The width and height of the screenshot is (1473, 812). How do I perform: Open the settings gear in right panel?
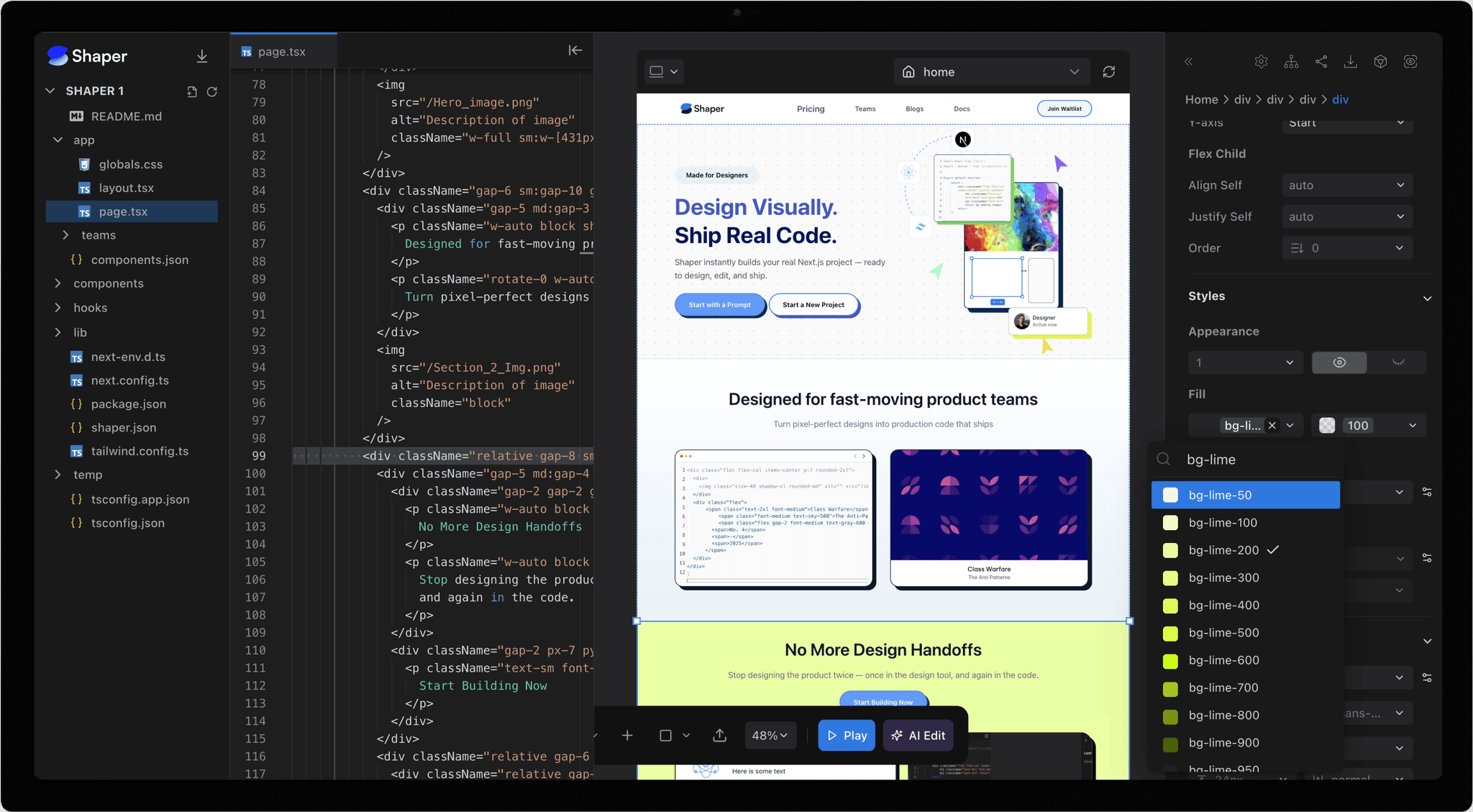point(1262,62)
